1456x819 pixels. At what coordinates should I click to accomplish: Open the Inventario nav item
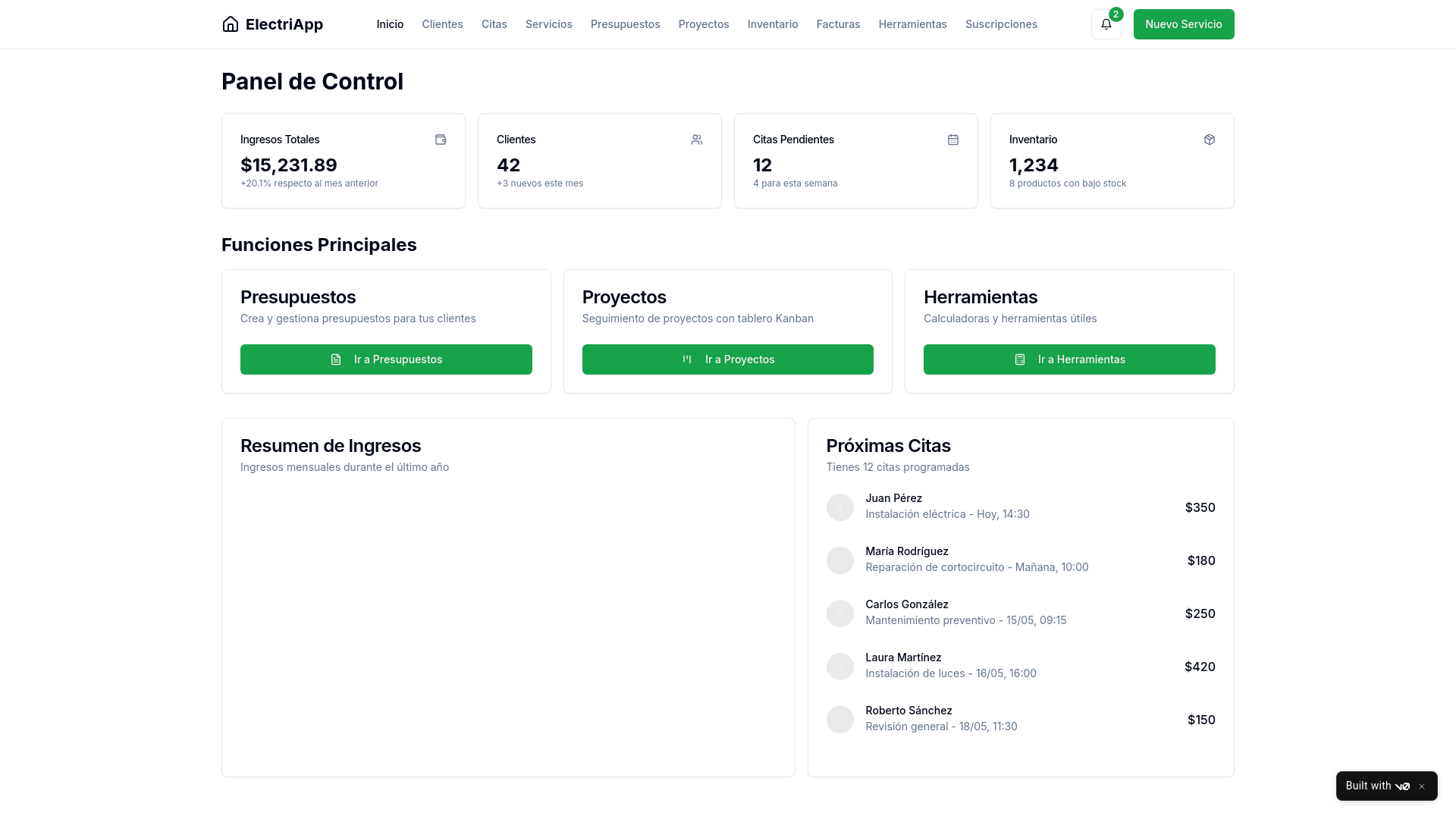point(773,24)
